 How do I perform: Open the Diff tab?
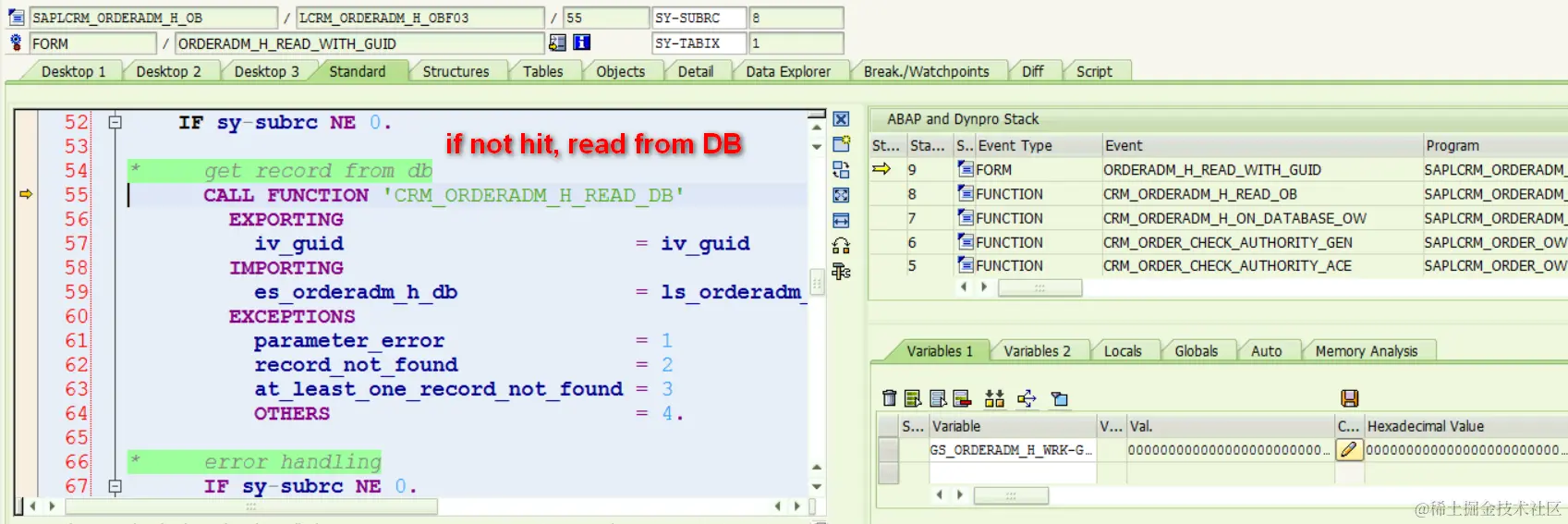1032,71
